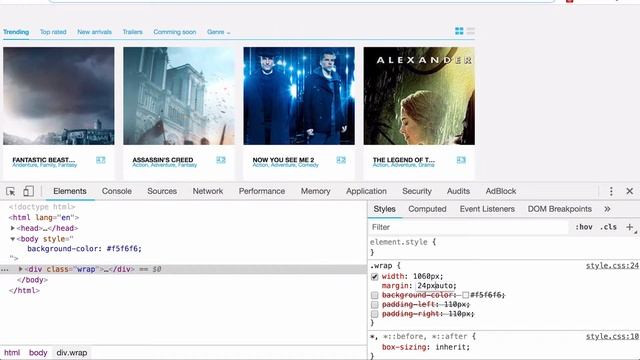Viewport: 640px width, 360px height.
Task: Click the Alexander poster thumbnail
Action: click(x=419, y=96)
